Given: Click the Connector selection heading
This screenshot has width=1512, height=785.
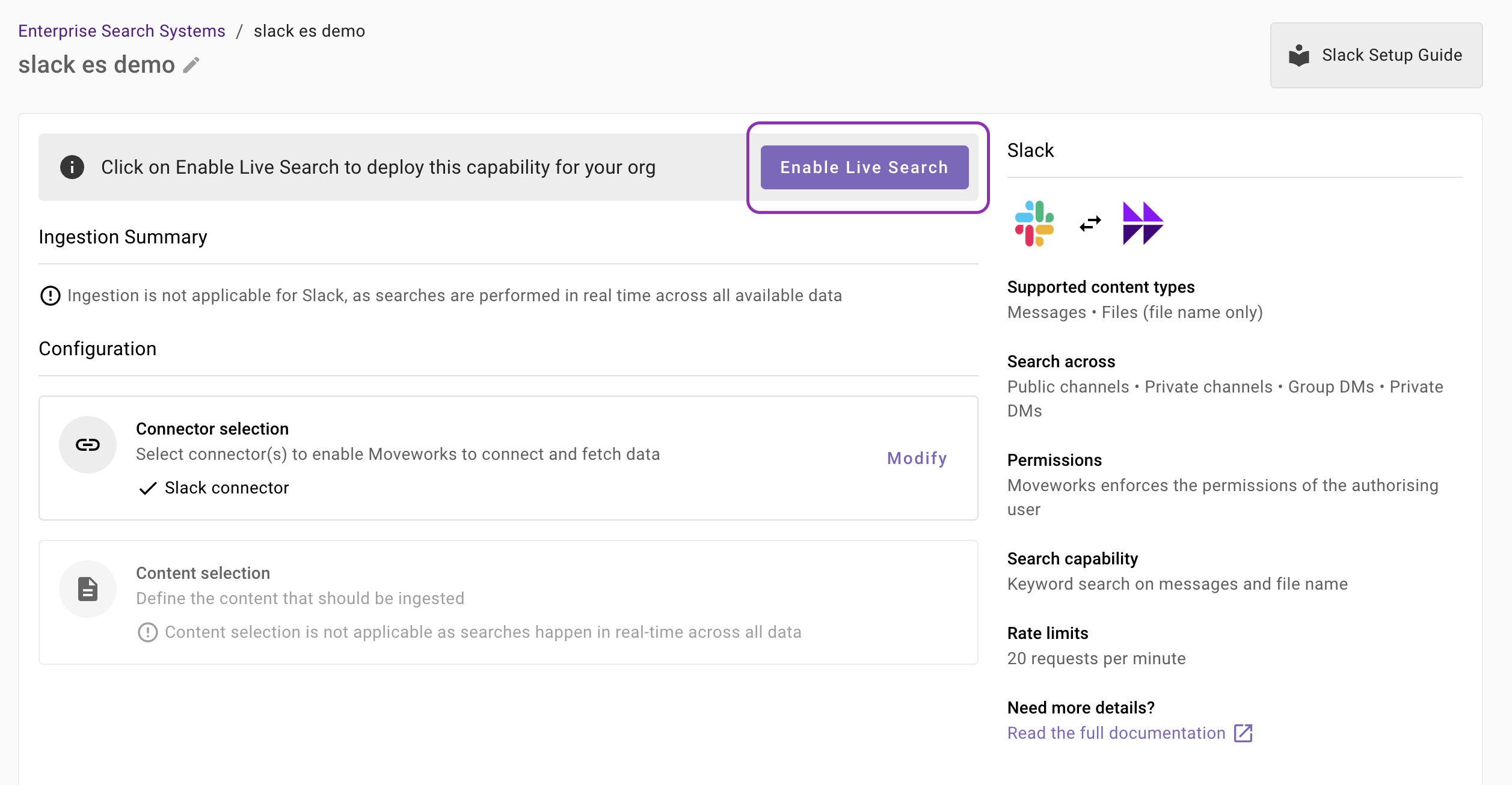Looking at the screenshot, I should pyautogui.click(x=212, y=429).
